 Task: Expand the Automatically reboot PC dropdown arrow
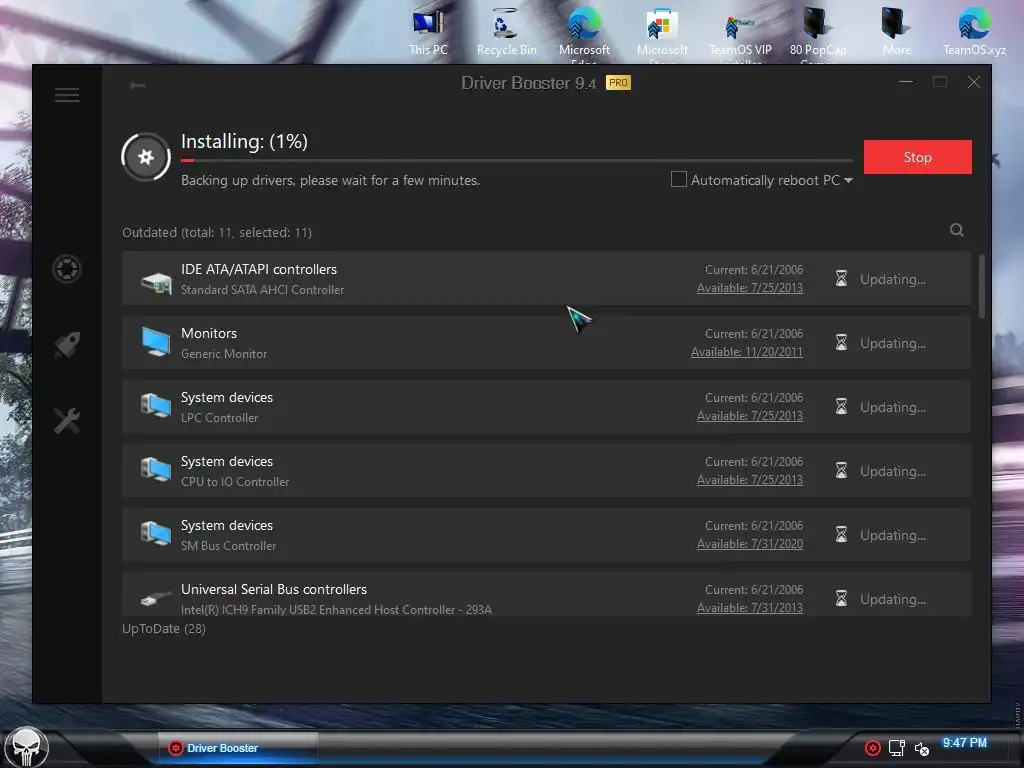point(848,180)
